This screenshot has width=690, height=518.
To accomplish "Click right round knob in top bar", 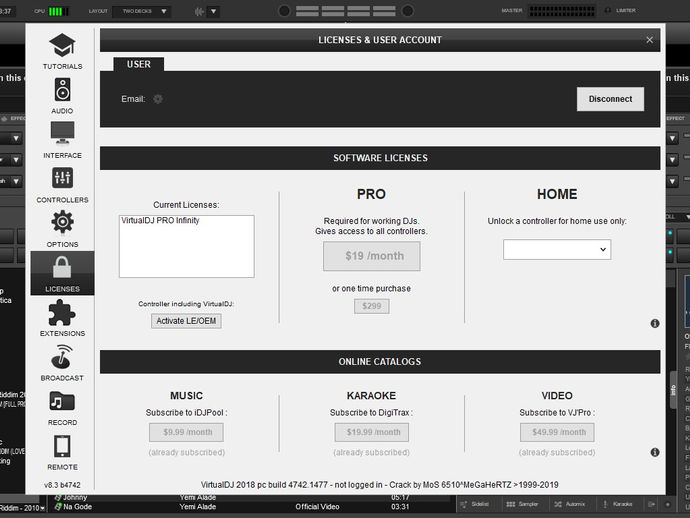I will tap(407, 11).
